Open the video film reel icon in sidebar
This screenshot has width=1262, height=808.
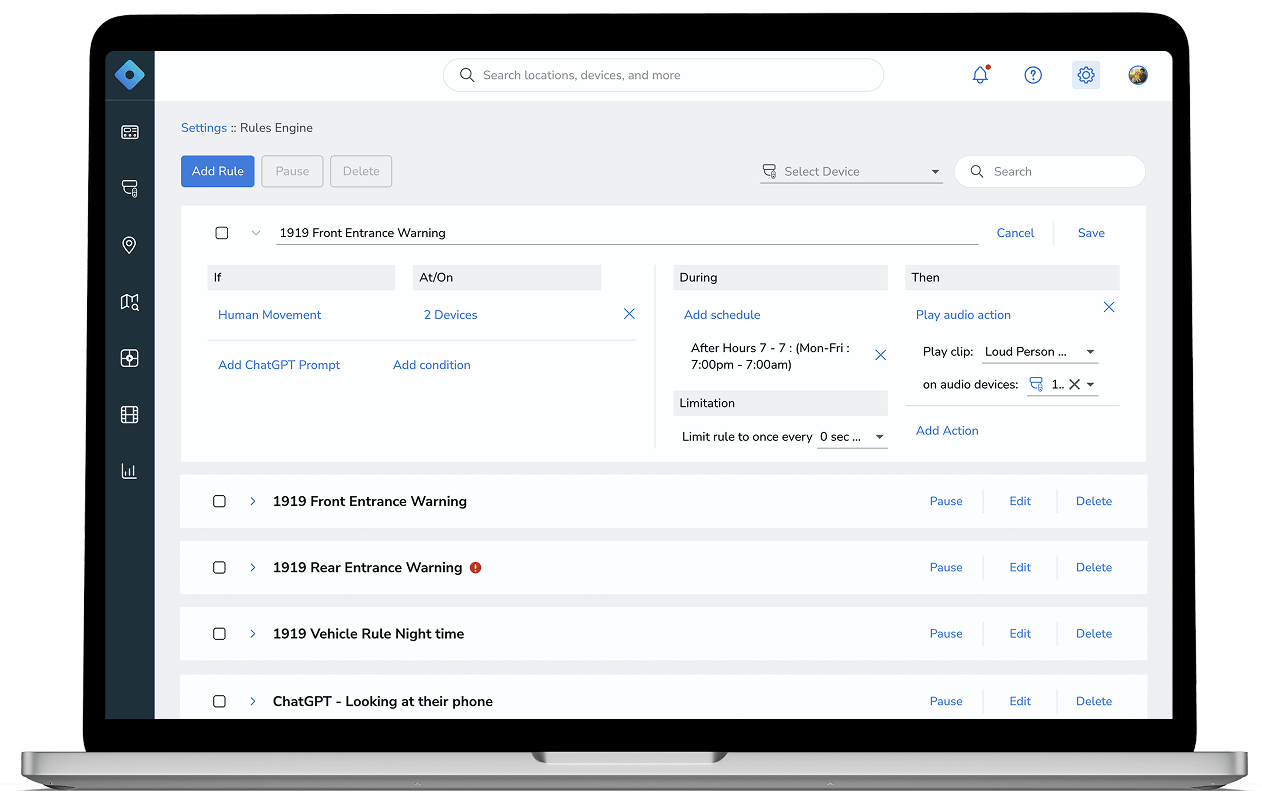pyautogui.click(x=130, y=414)
